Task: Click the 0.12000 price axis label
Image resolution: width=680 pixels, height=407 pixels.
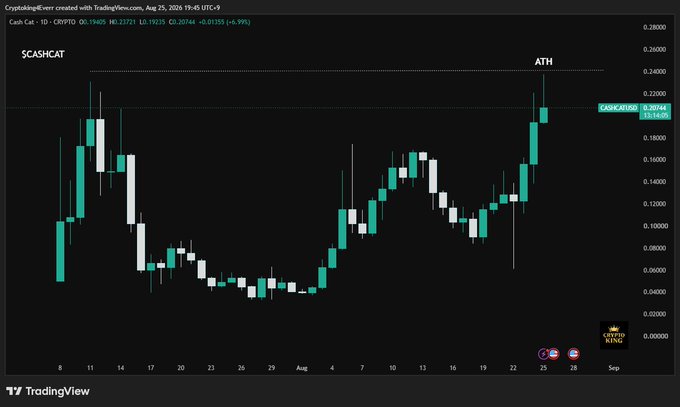Action: 654,204
